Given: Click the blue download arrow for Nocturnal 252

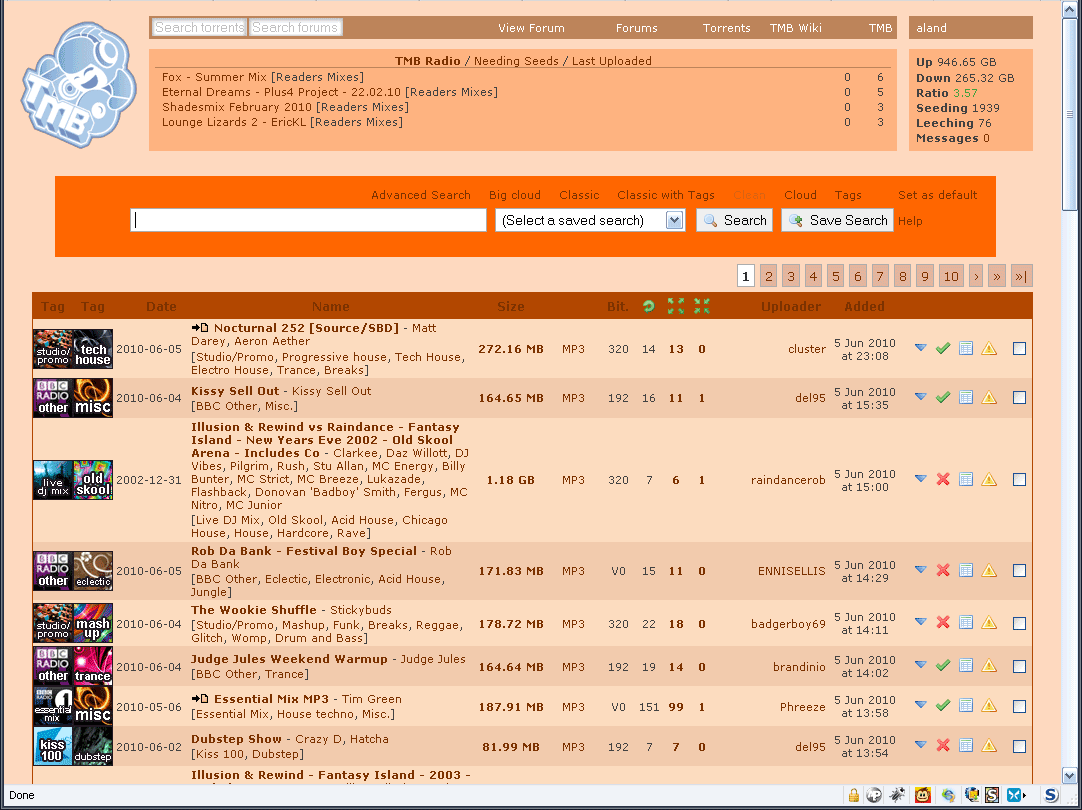Looking at the screenshot, I should pos(921,348).
